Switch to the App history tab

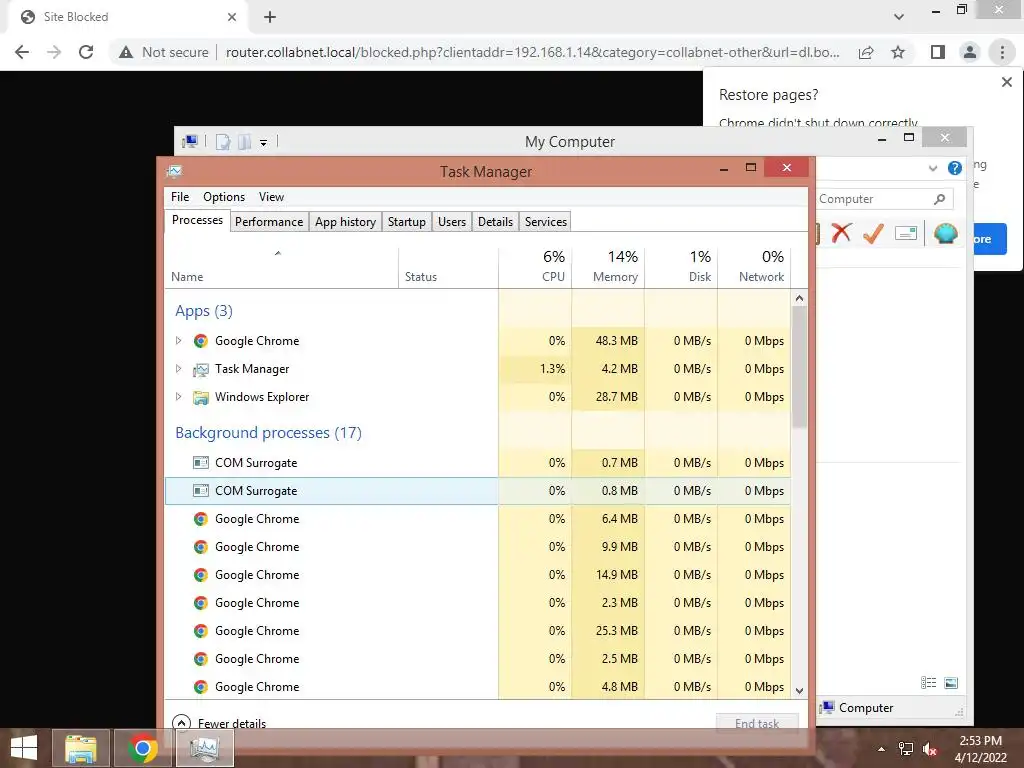pyautogui.click(x=345, y=222)
